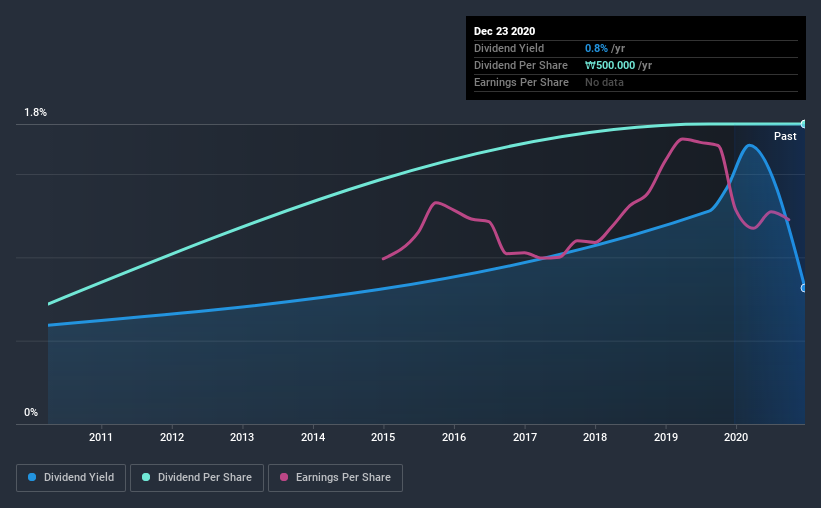Click the pink Earnings Per Share legend dot
This screenshot has height=508, width=821.
click(x=284, y=477)
